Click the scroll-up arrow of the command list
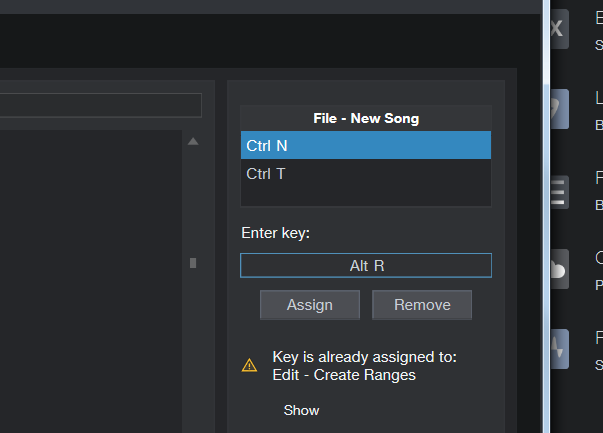 [193, 142]
